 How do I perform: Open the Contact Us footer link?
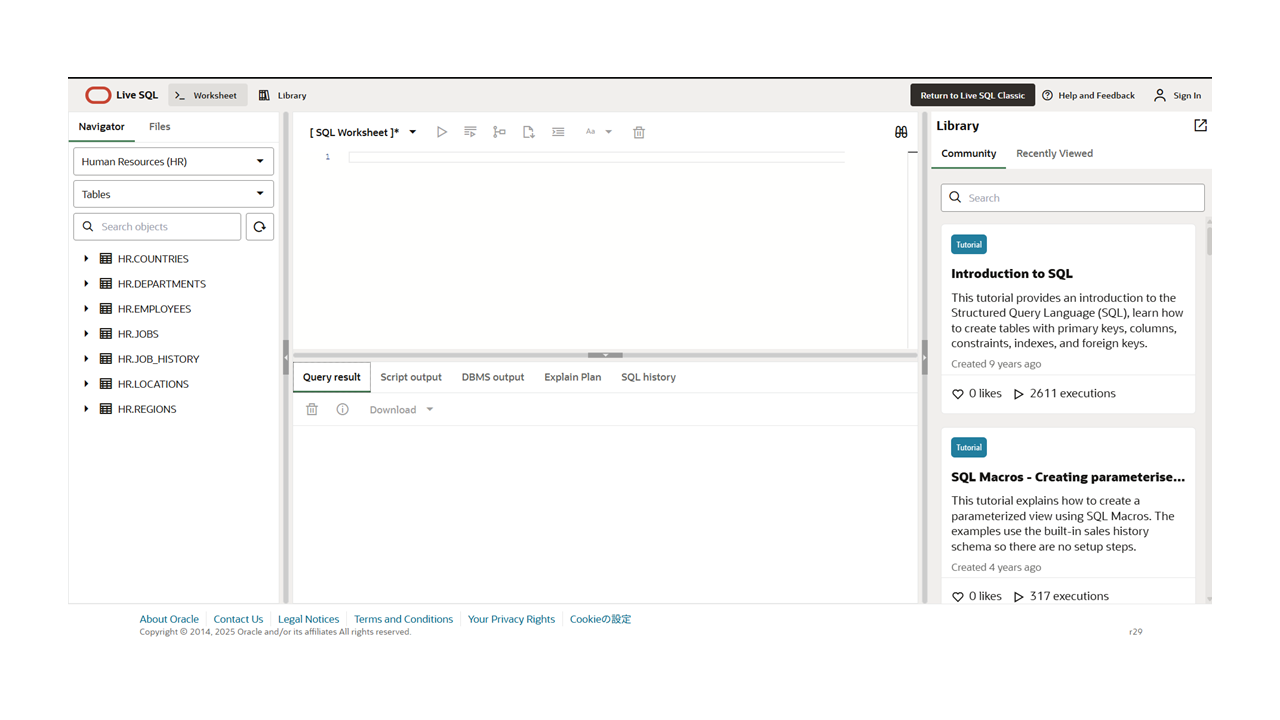click(x=238, y=619)
